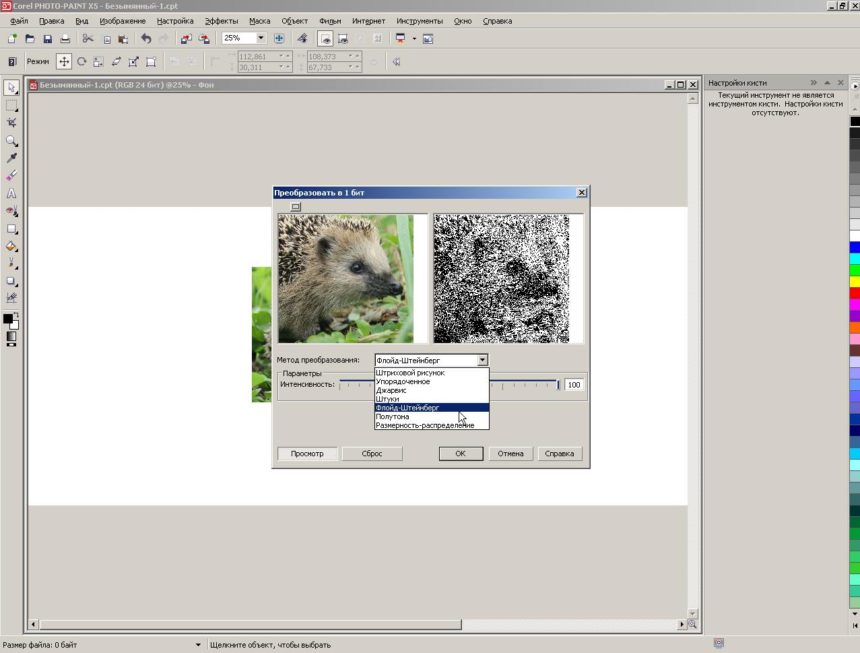Viewport: 860px width, 653px height.
Task: Select the Eyedropper tool
Action: tap(12, 158)
